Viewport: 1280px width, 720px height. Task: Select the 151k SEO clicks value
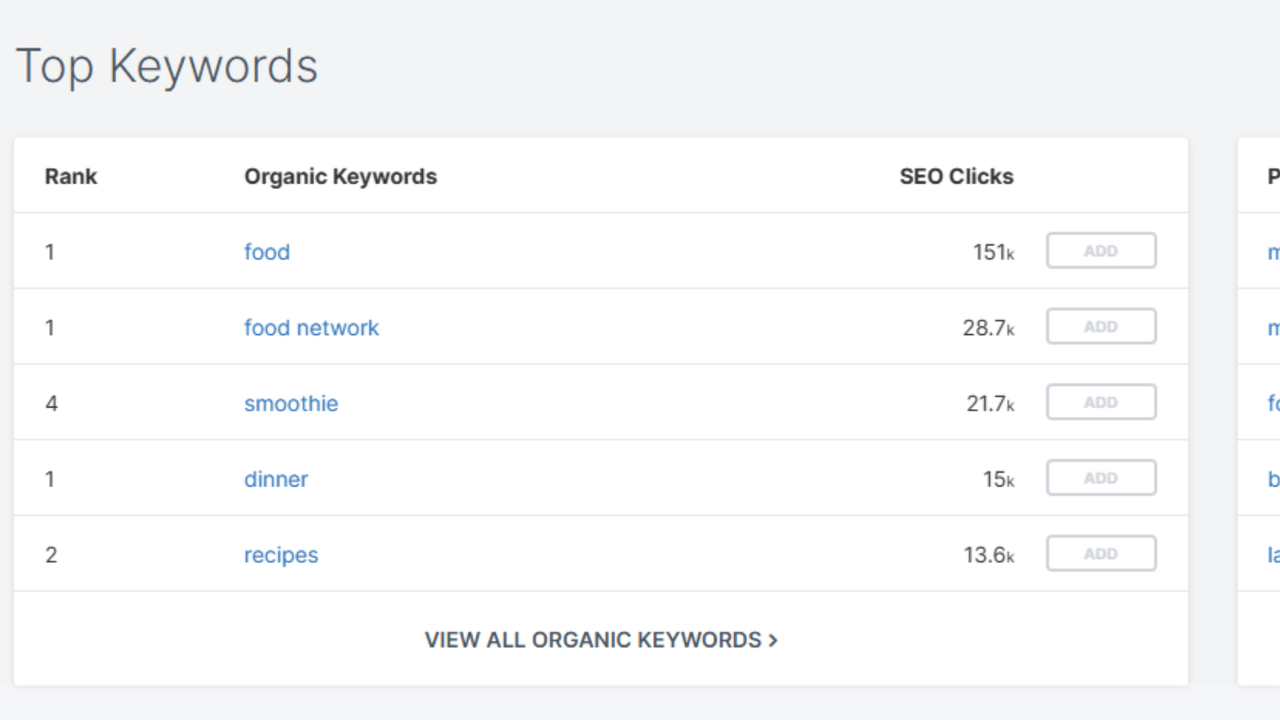993,252
